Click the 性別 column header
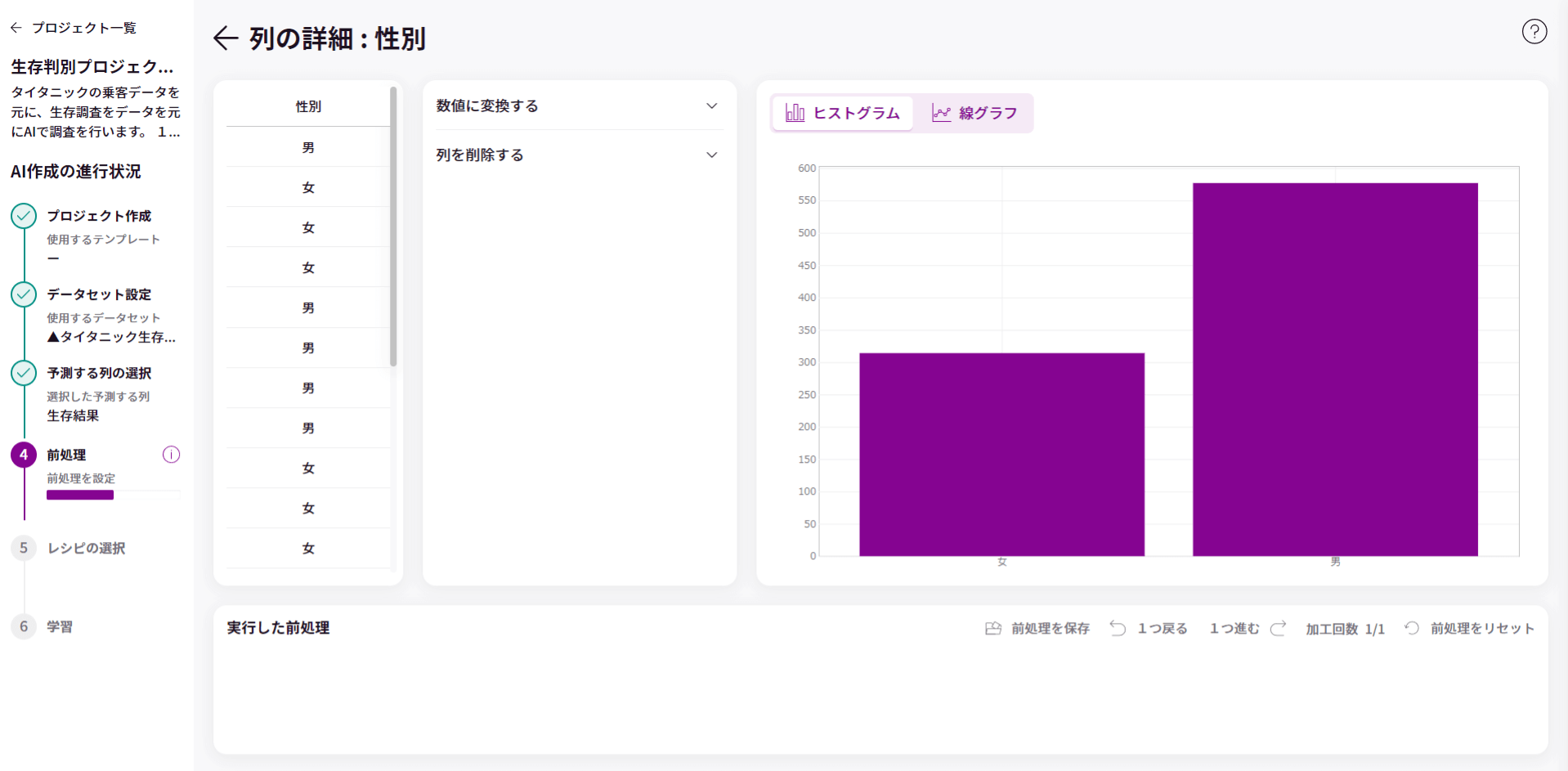This screenshot has width=1568, height=771. tap(308, 106)
